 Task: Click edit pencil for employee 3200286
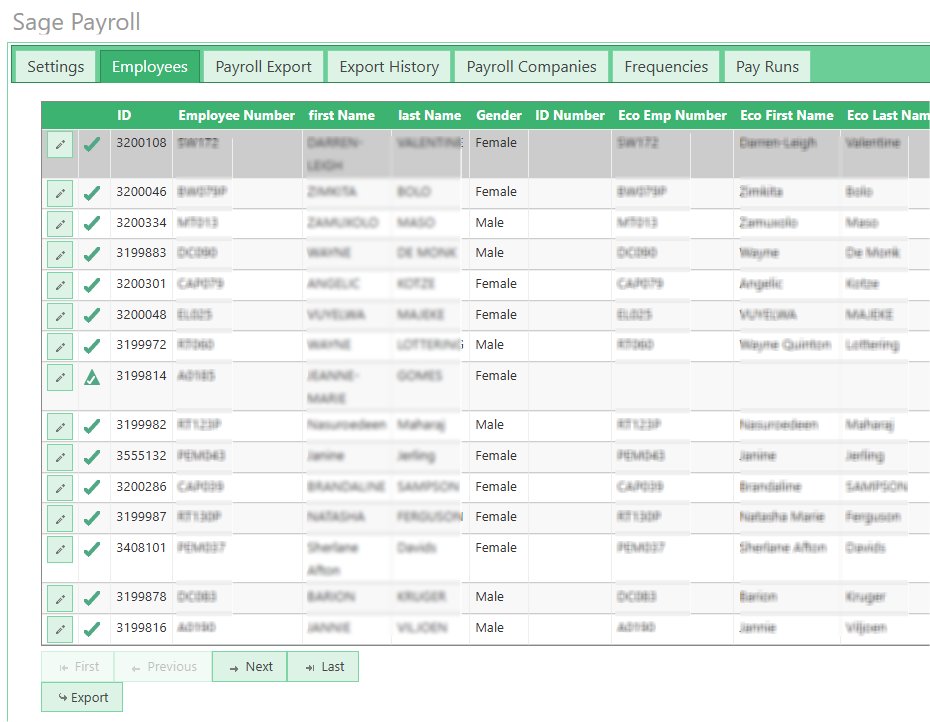pos(60,488)
